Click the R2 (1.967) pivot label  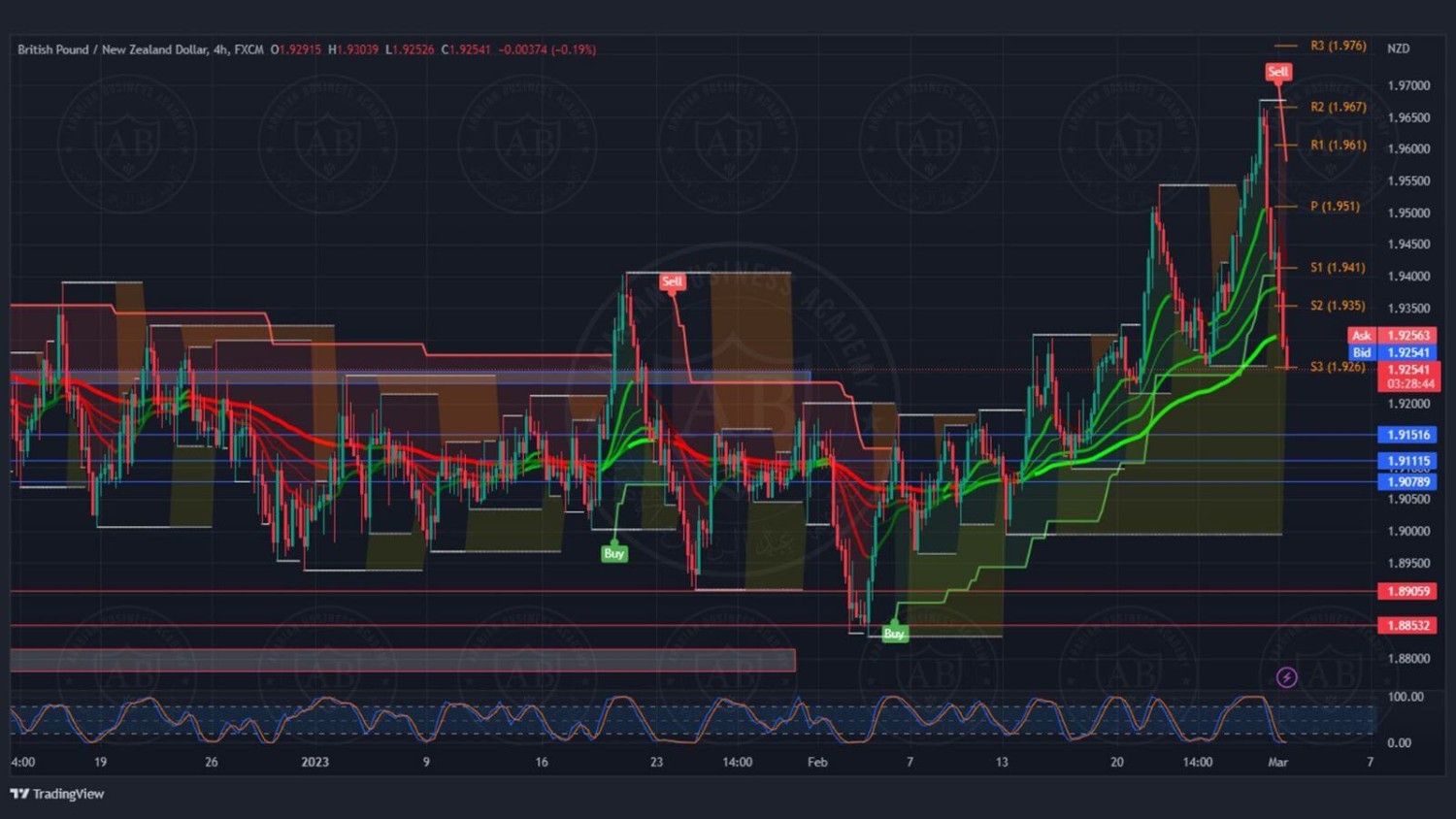pos(1338,107)
